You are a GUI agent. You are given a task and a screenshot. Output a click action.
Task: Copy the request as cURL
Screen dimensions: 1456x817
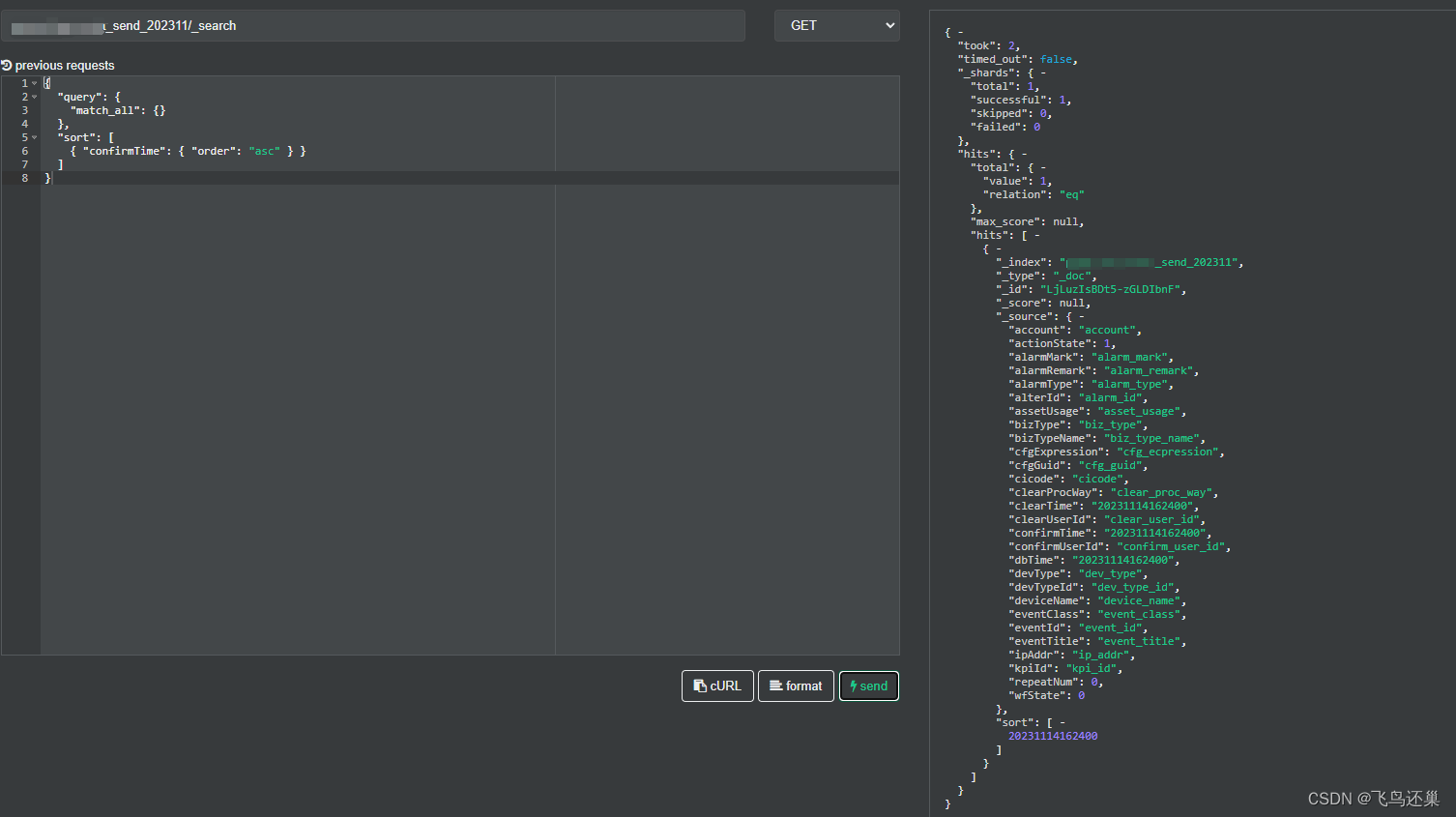coord(717,686)
